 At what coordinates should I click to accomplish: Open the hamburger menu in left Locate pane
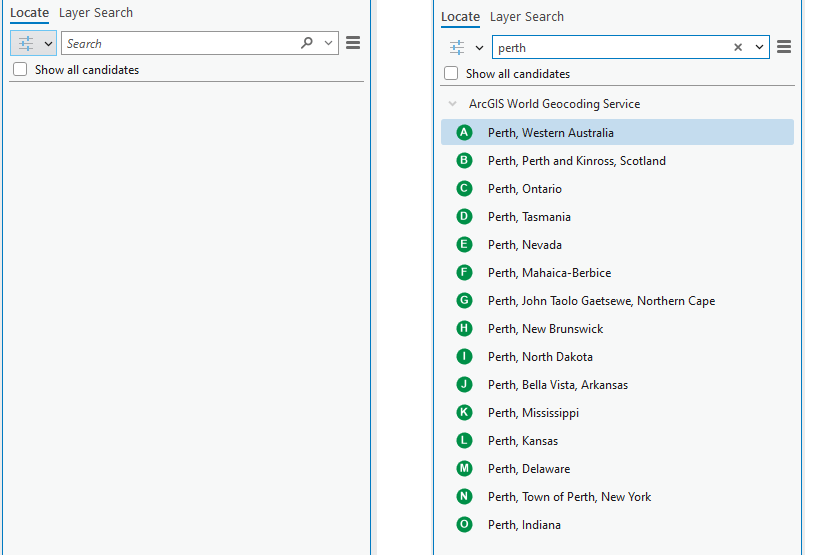353,43
